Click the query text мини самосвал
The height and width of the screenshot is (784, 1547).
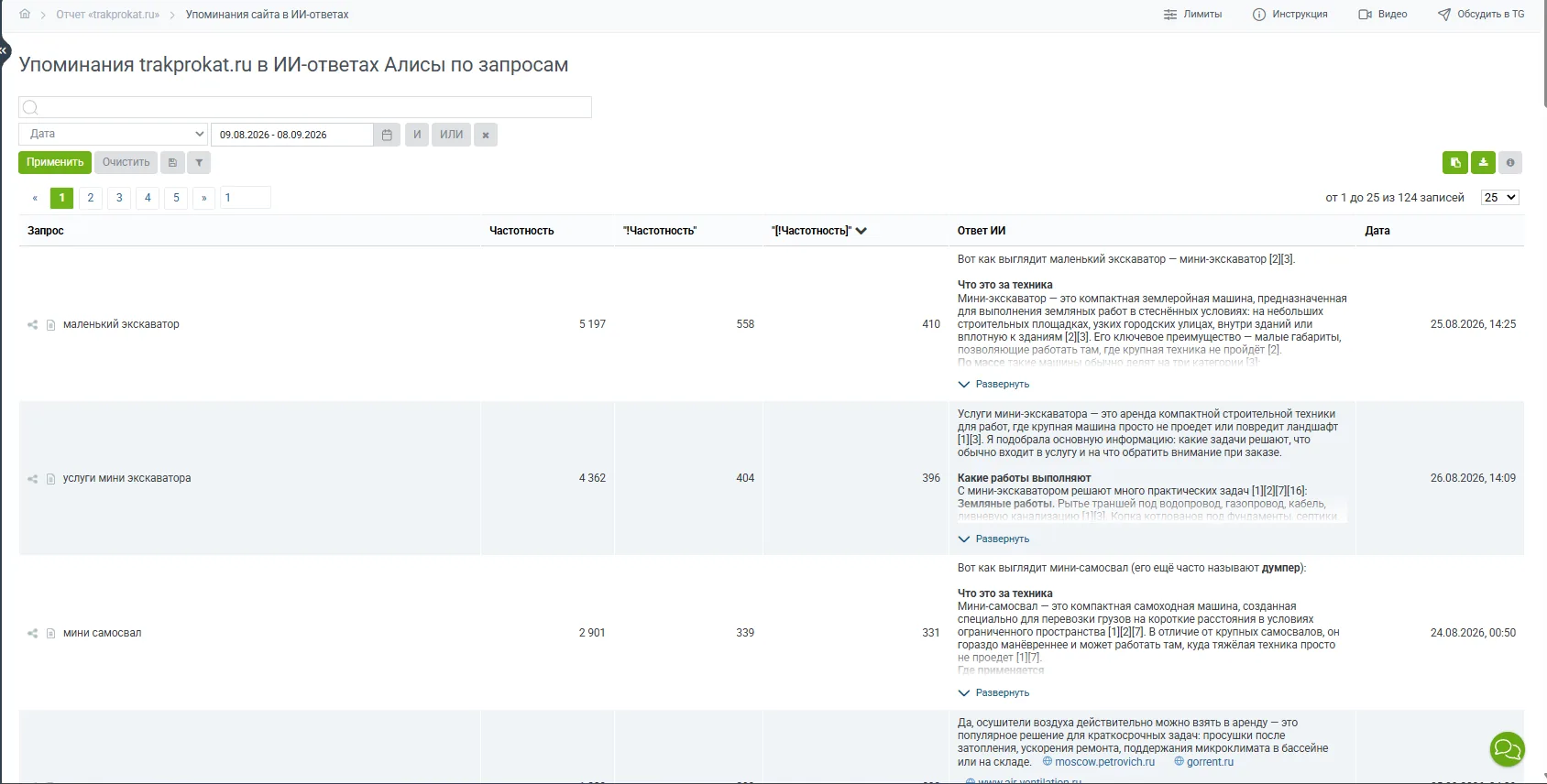103,633
